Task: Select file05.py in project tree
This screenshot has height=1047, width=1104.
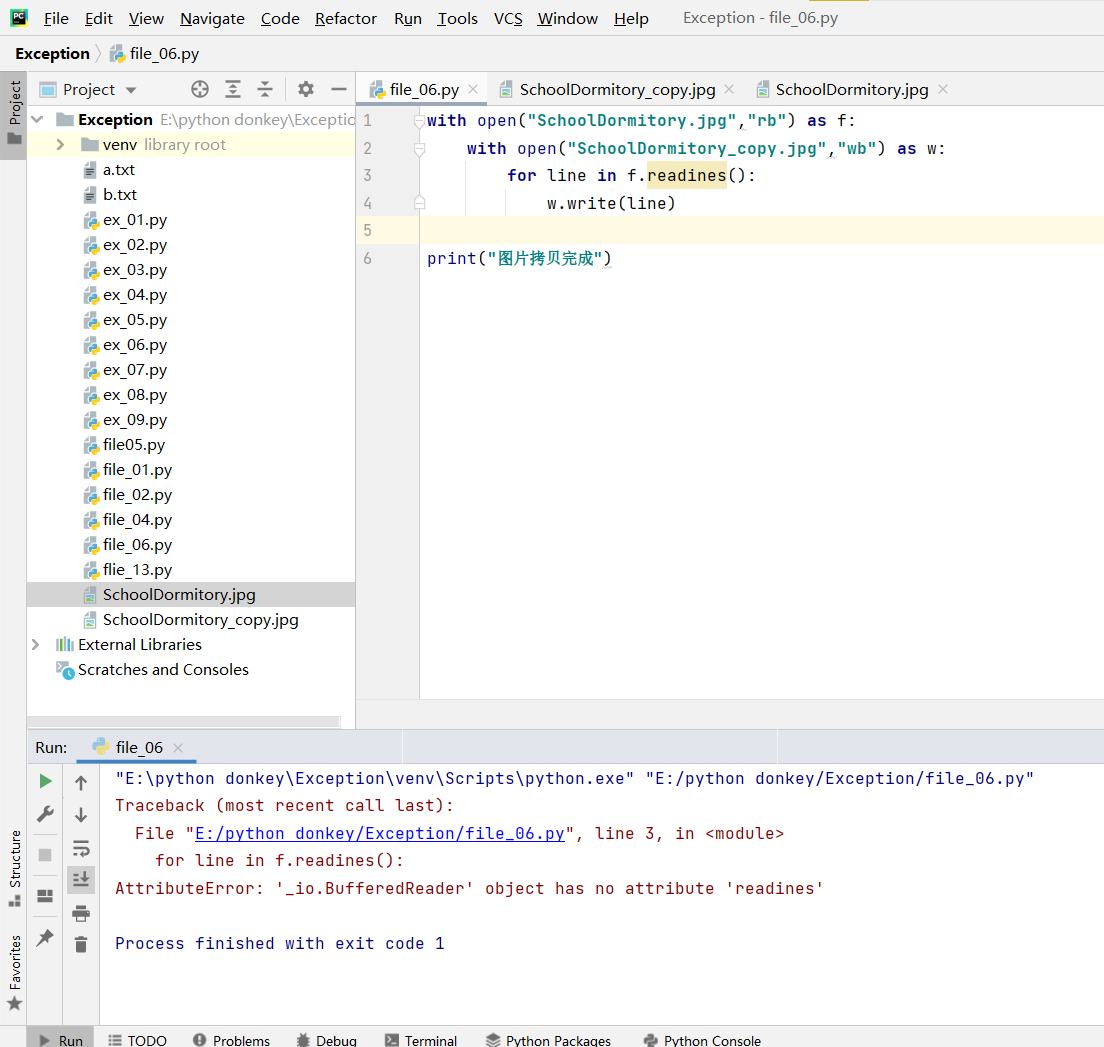Action: (134, 444)
